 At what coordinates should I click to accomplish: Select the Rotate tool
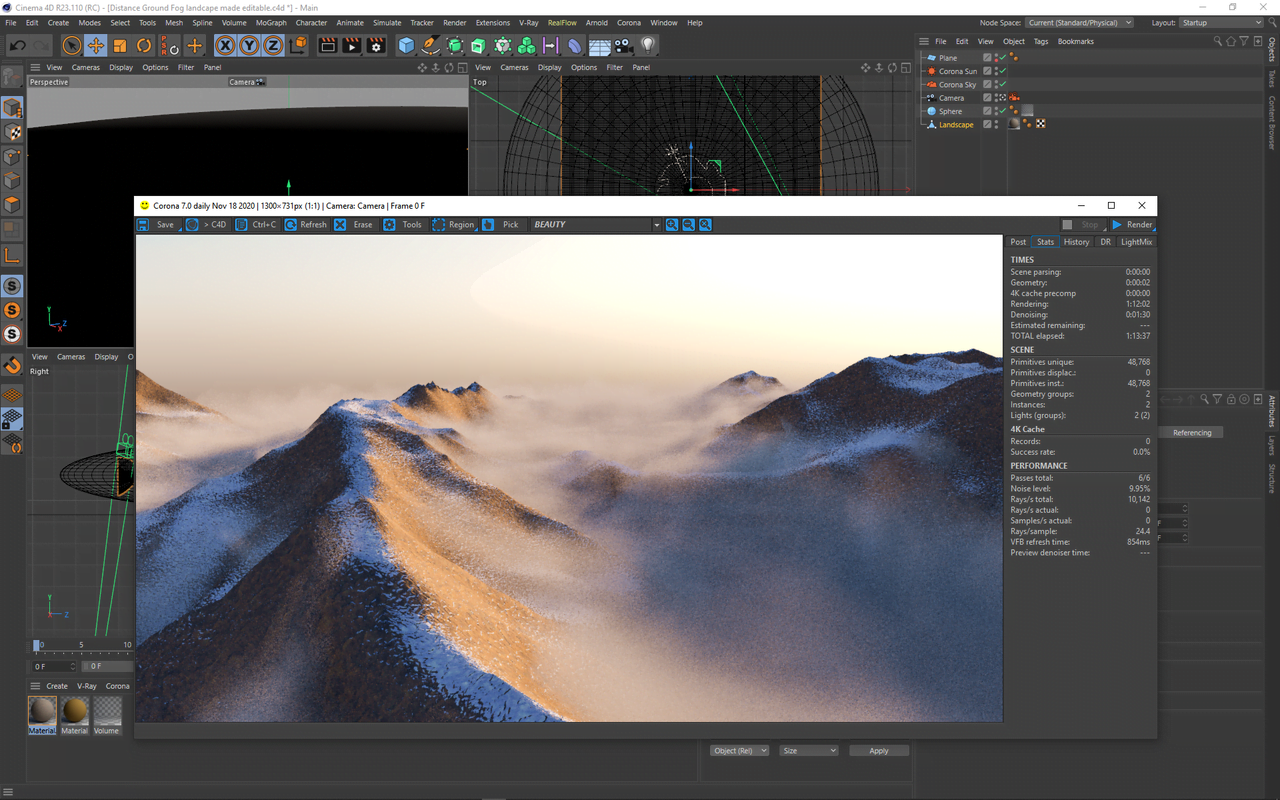[144, 45]
